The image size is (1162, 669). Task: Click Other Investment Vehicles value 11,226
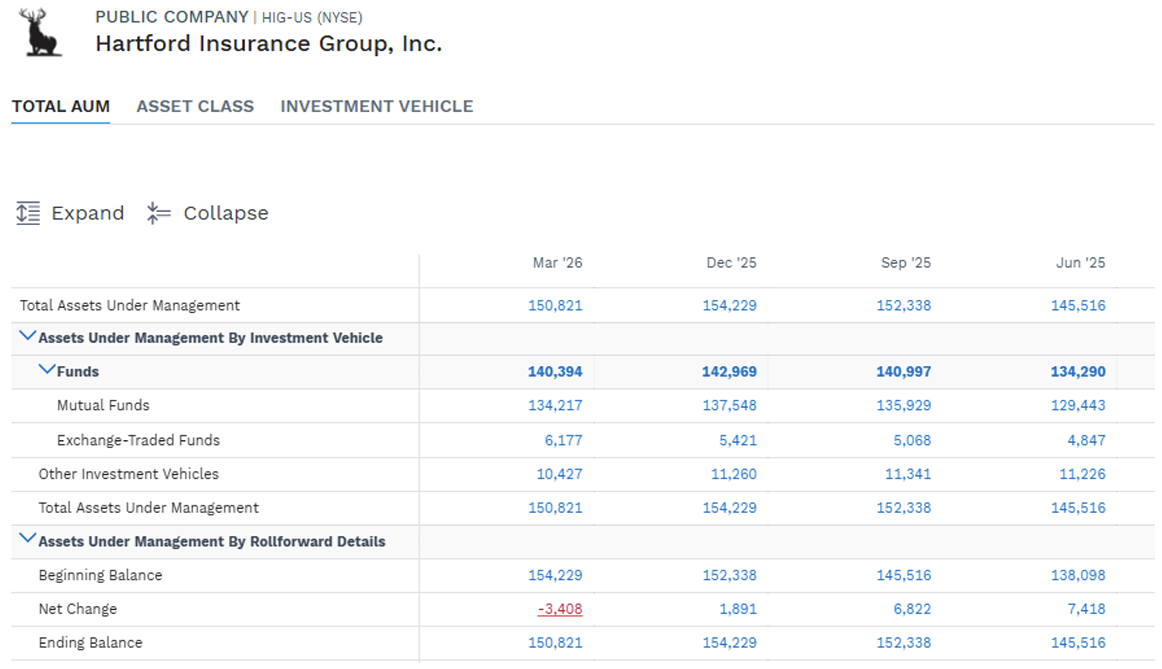click(x=1082, y=474)
